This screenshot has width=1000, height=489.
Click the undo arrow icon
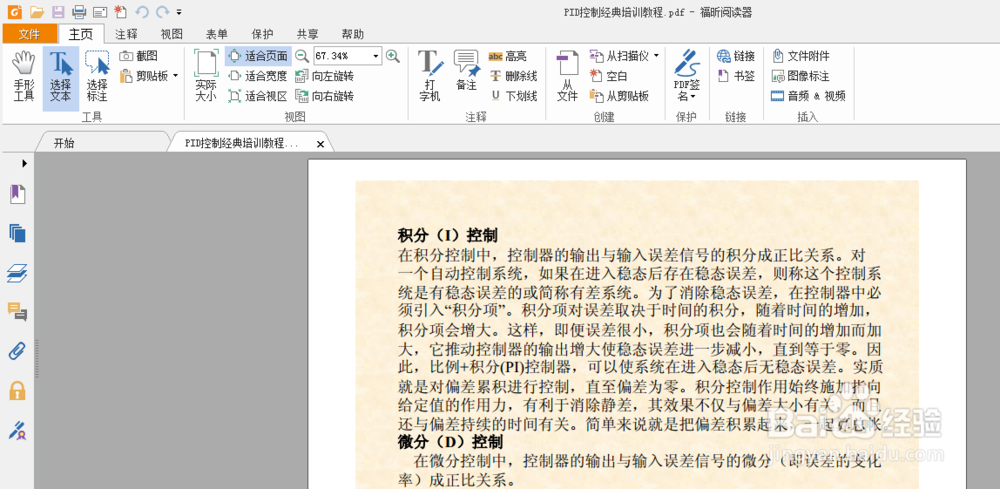click(142, 11)
